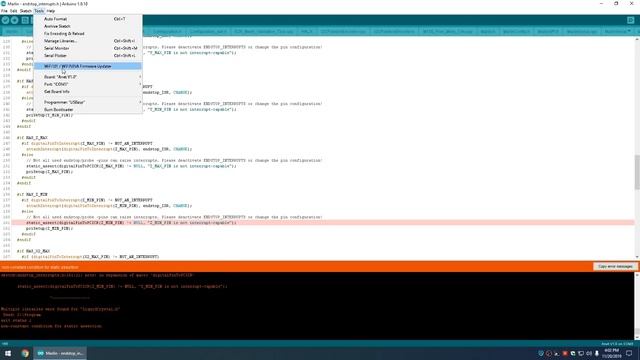Select Serial Plotter menu entry

tap(88, 56)
